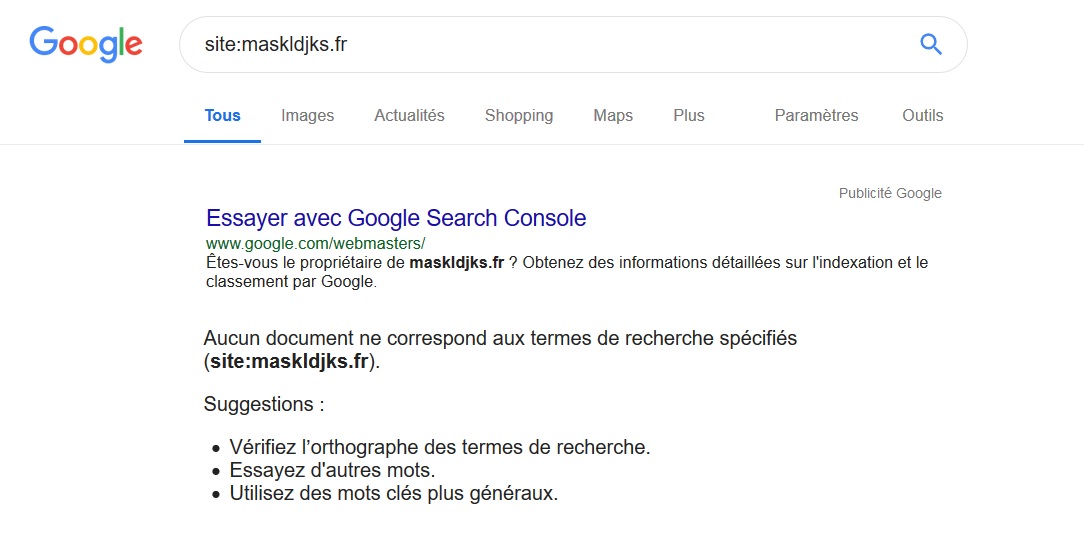This screenshot has height=537, width=1084.
Task: Open the Actualités tab
Action: (409, 116)
